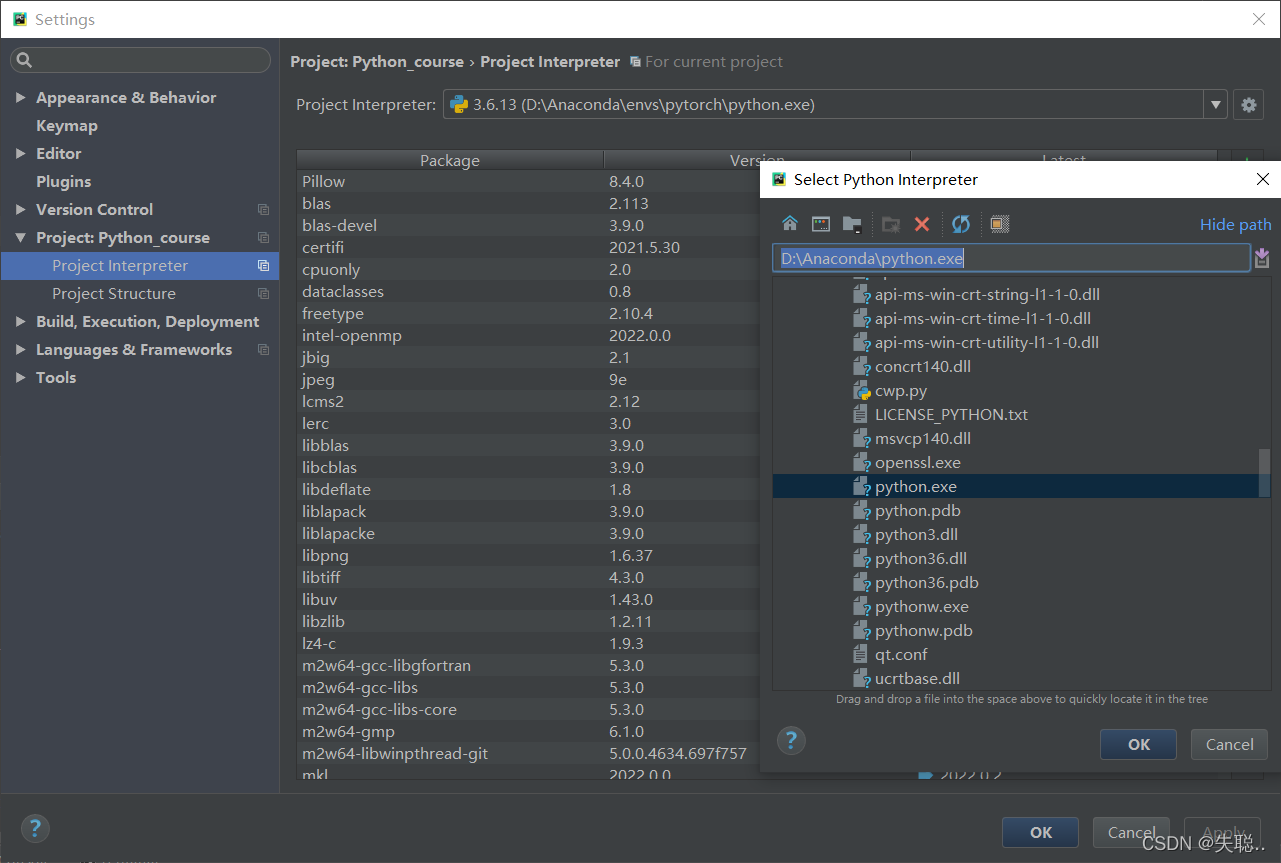Expand the Editor settings section
This screenshot has width=1281, height=863.
click(x=21, y=153)
